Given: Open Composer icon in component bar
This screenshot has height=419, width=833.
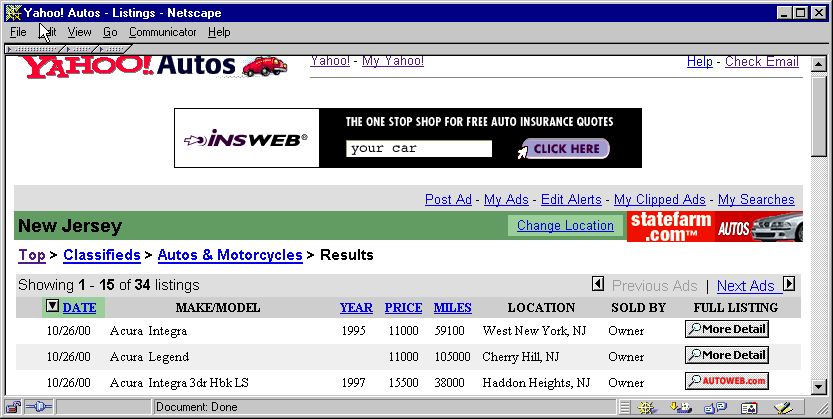Looking at the screenshot, I should pyautogui.click(x=783, y=408).
